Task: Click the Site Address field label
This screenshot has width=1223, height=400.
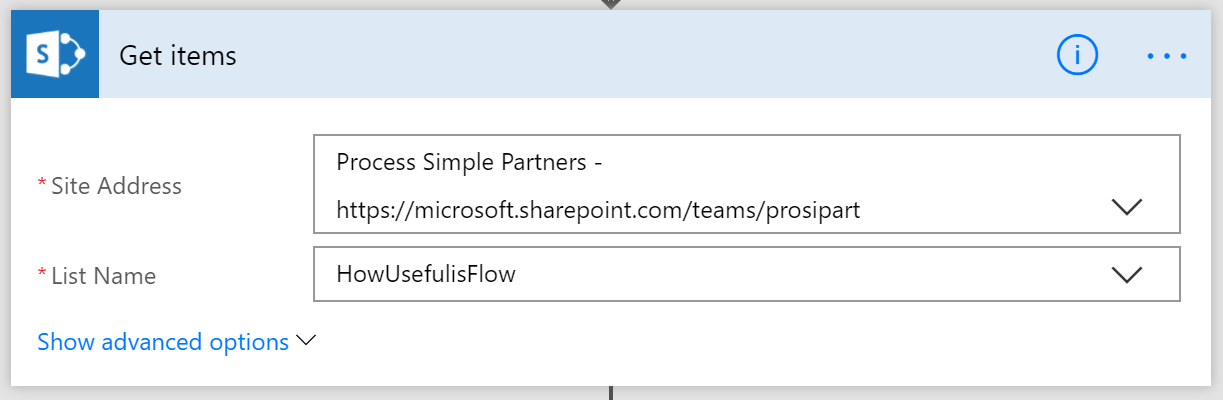Action: 116,185
